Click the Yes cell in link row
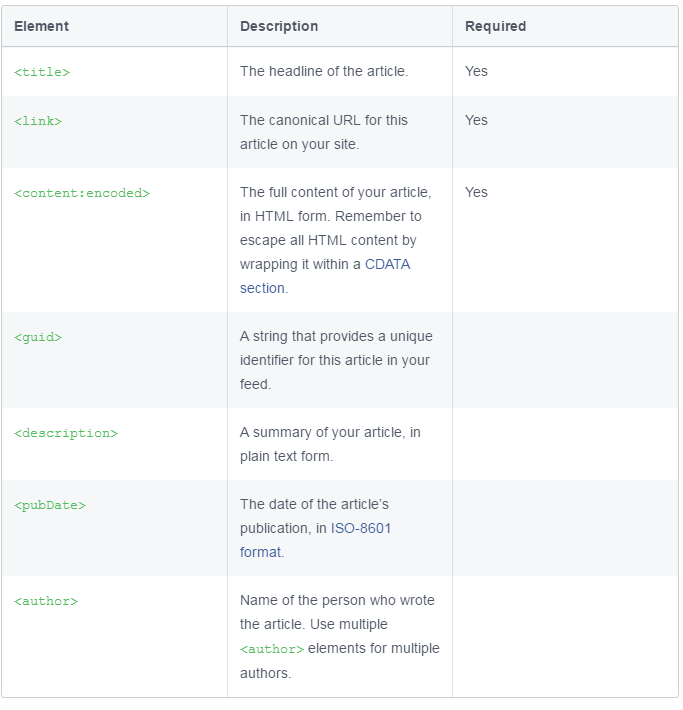 coord(476,120)
